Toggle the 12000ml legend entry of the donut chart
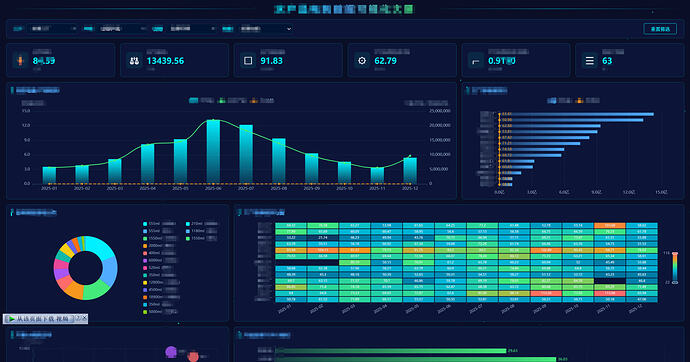 (x=161, y=282)
